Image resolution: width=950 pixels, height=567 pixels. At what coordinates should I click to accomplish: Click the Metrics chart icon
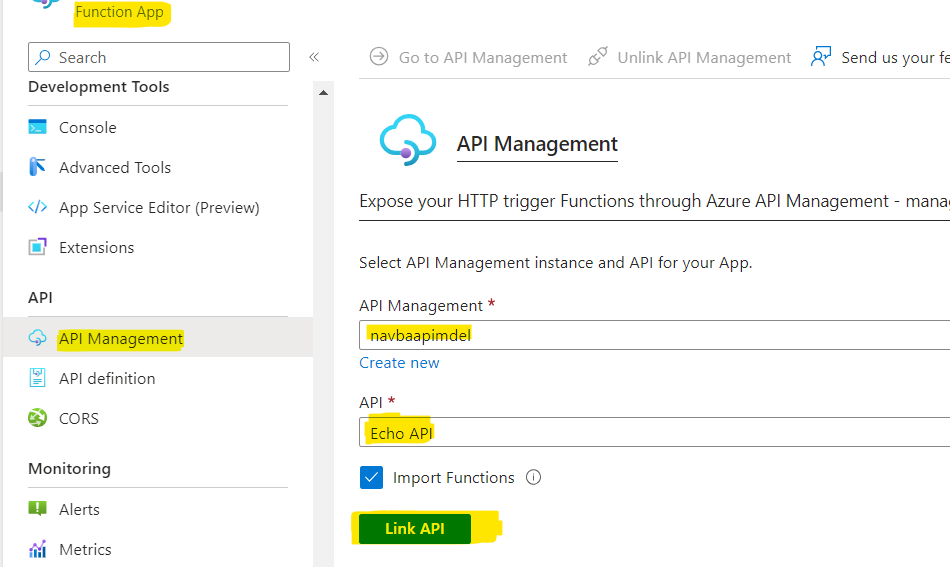(x=38, y=549)
